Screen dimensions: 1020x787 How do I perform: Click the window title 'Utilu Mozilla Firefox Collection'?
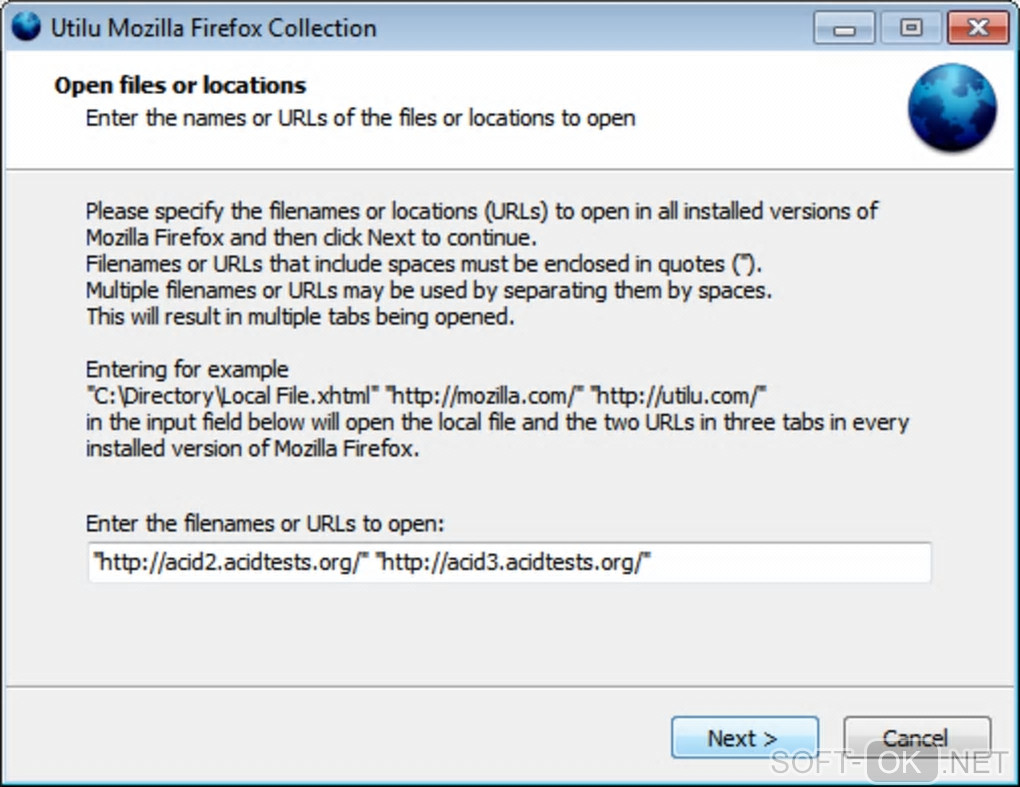click(213, 28)
